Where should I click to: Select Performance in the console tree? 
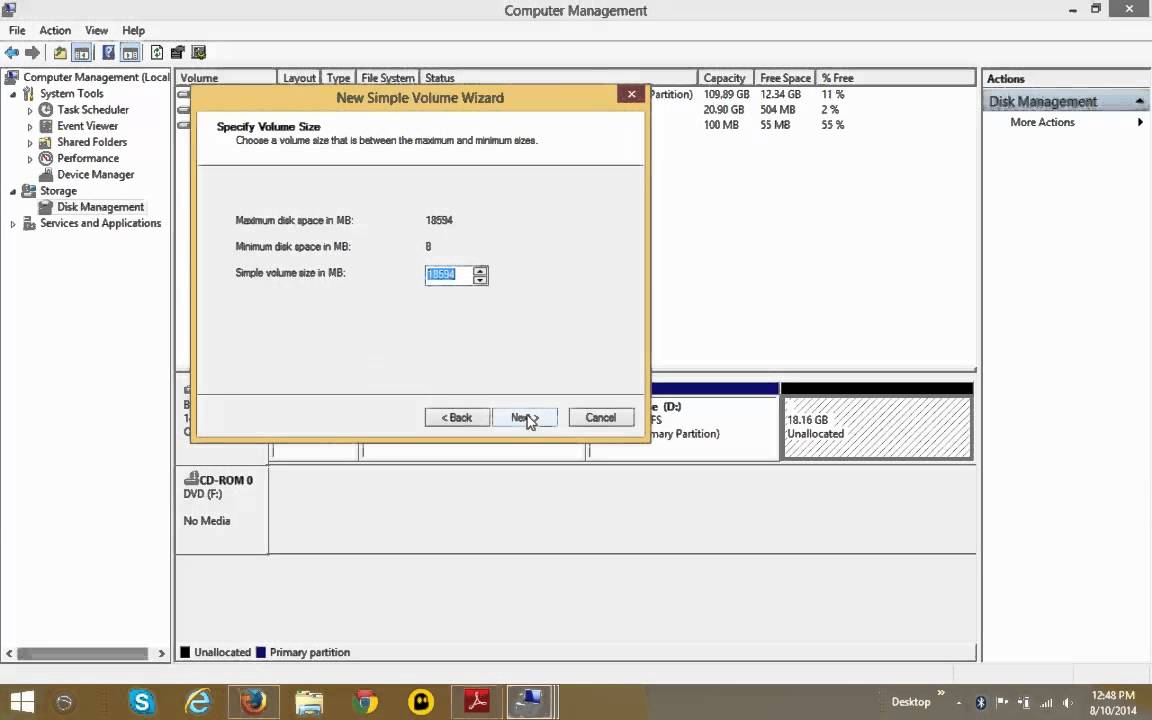tap(87, 158)
